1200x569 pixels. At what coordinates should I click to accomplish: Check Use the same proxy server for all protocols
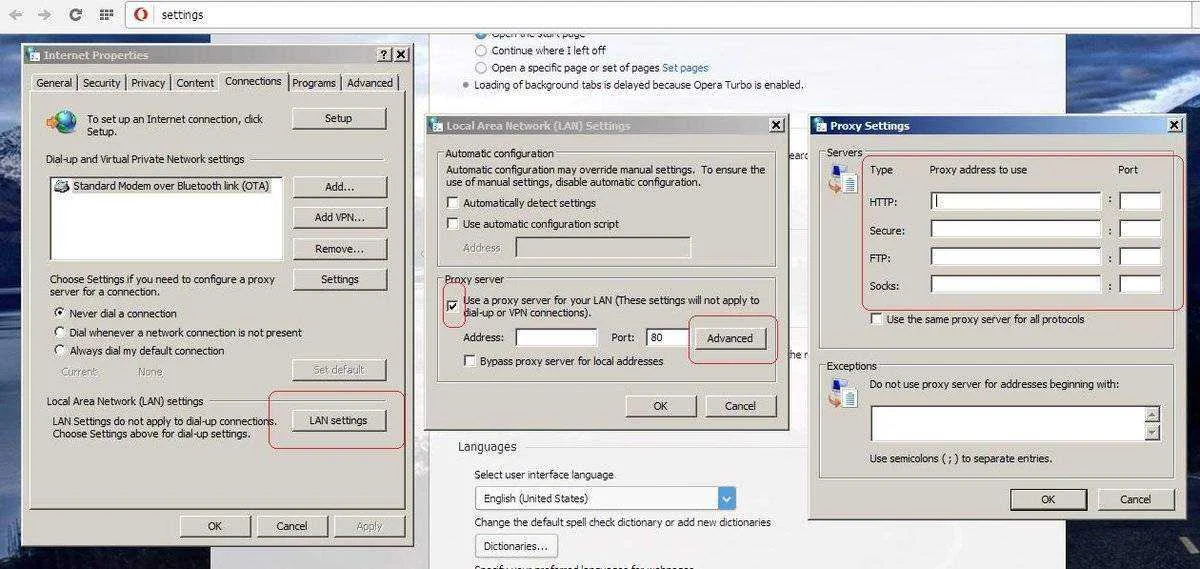876,319
